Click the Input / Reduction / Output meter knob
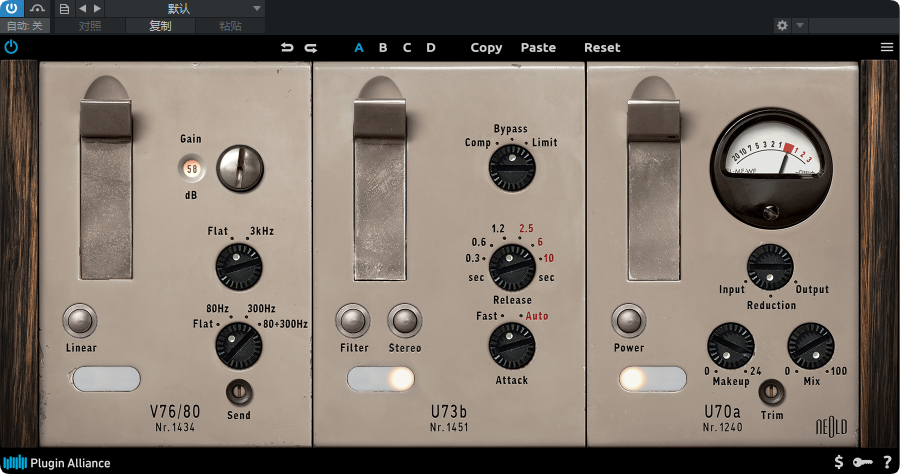900x474 pixels. click(x=770, y=267)
